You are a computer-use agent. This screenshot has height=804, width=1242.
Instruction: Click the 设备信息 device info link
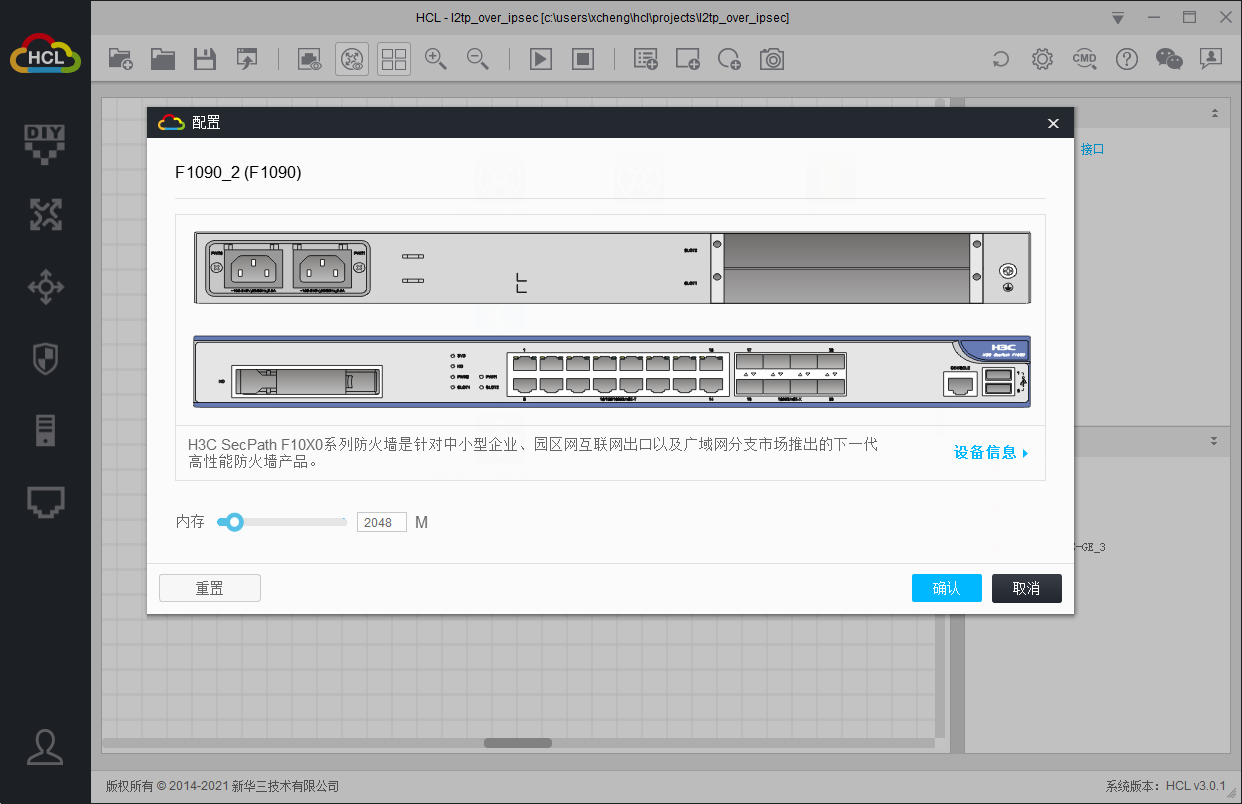click(x=985, y=452)
